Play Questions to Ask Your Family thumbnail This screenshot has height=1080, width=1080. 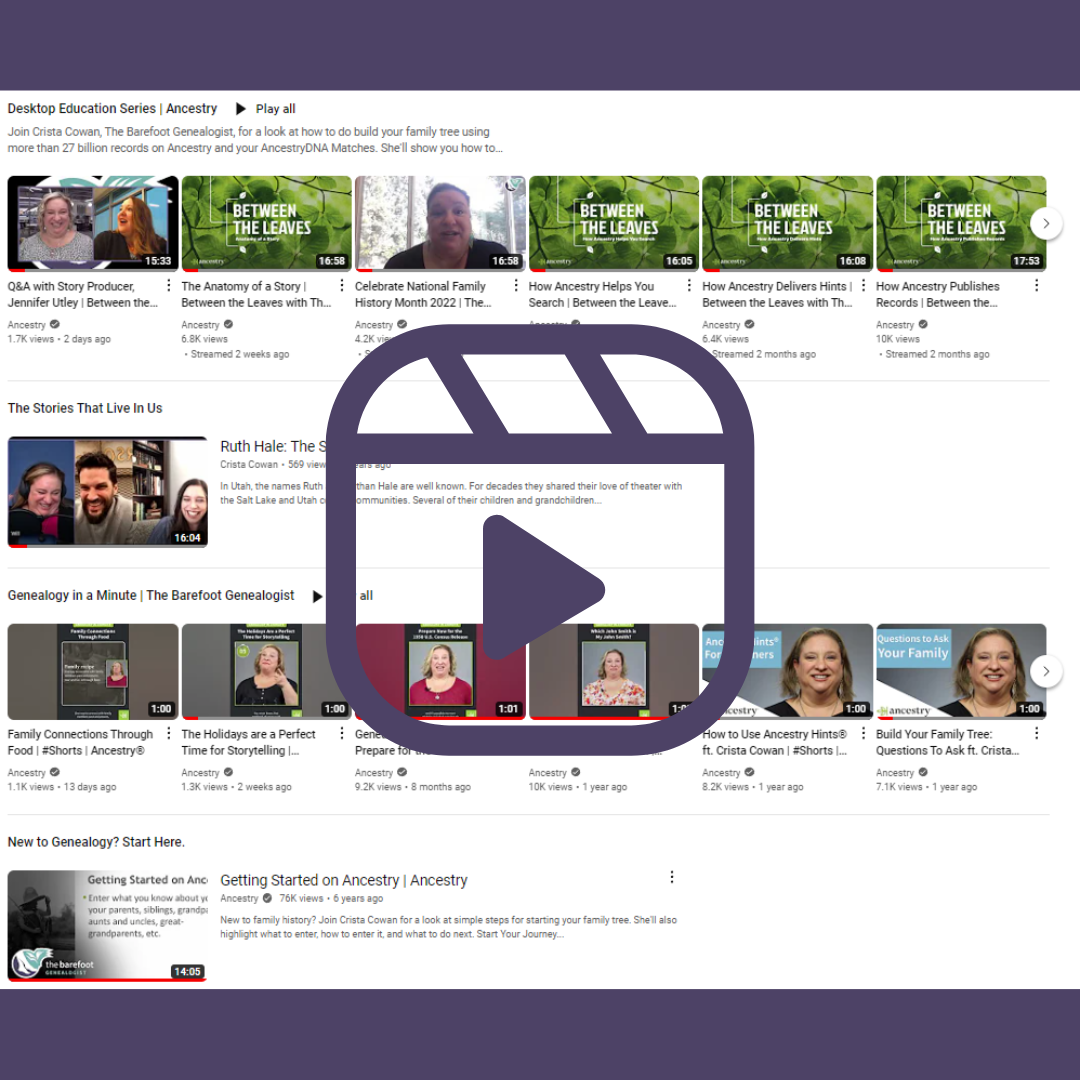pos(961,672)
